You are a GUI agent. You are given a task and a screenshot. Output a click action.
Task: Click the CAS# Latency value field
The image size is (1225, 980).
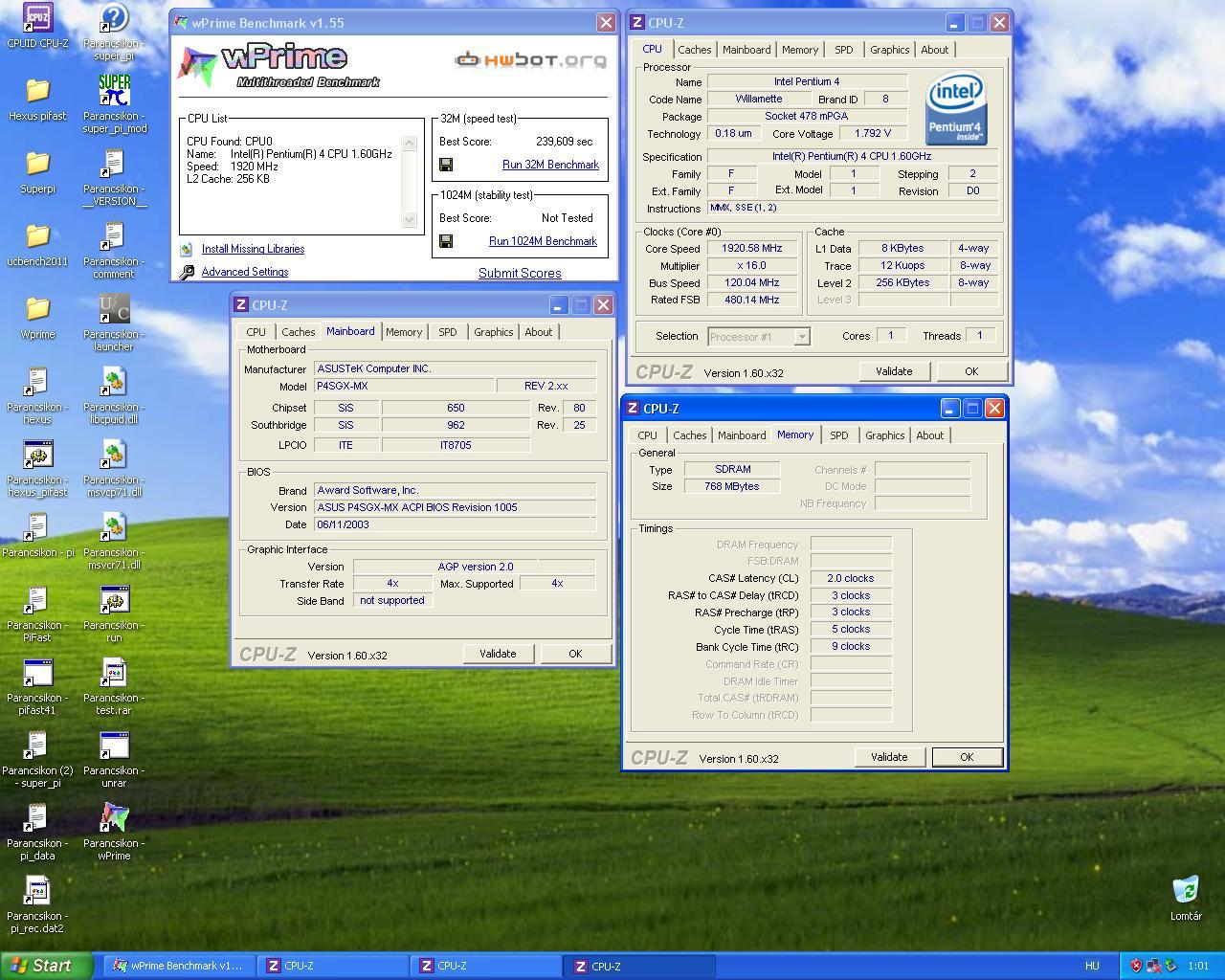[x=851, y=578]
